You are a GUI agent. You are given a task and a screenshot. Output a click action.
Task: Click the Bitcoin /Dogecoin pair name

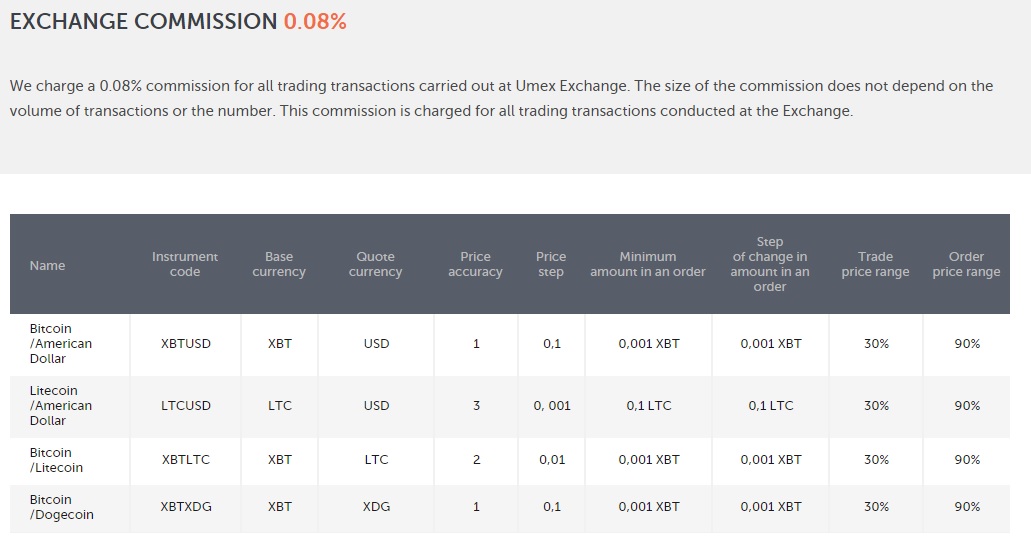point(62,507)
